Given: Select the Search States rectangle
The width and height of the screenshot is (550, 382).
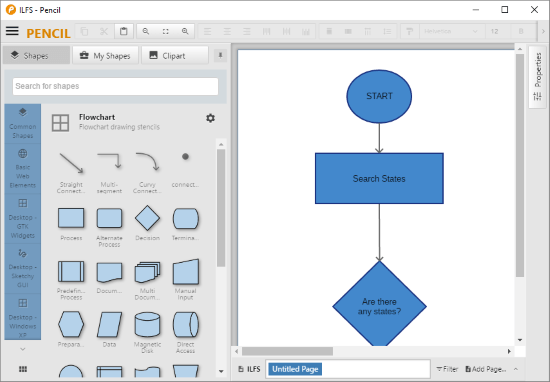Looking at the screenshot, I should pos(379,178).
